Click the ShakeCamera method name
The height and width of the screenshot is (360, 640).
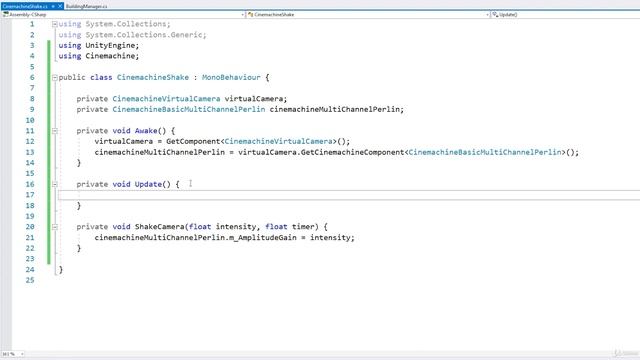tap(160, 227)
